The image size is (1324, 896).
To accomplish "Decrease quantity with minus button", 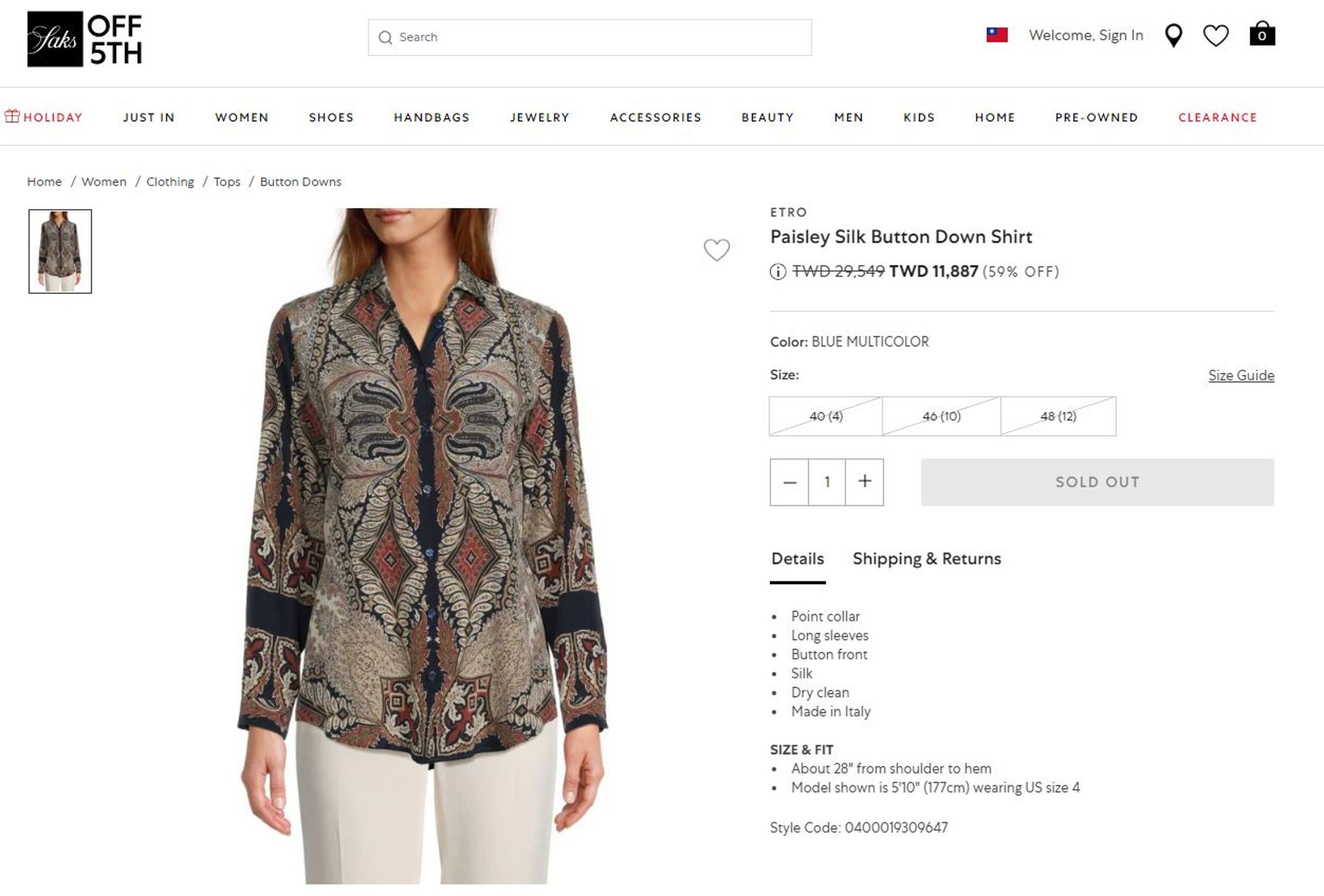I will (x=789, y=482).
